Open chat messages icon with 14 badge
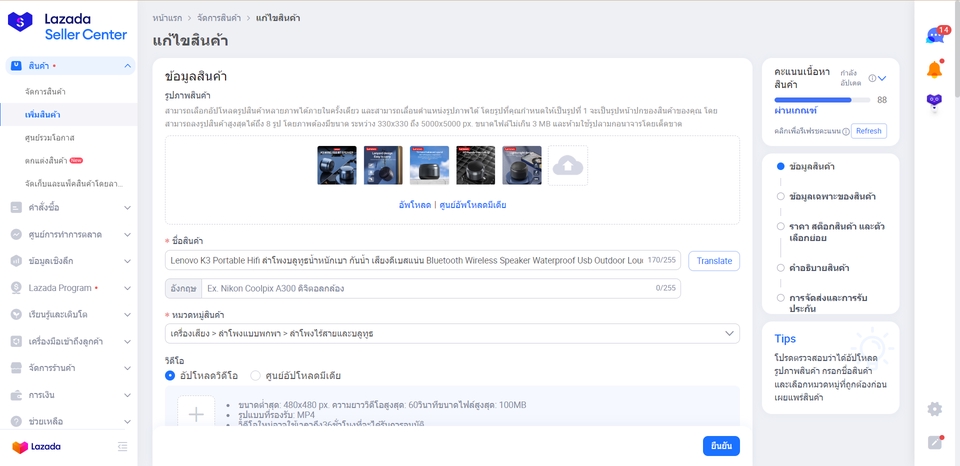This screenshot has height=466, width=960. 936,36
